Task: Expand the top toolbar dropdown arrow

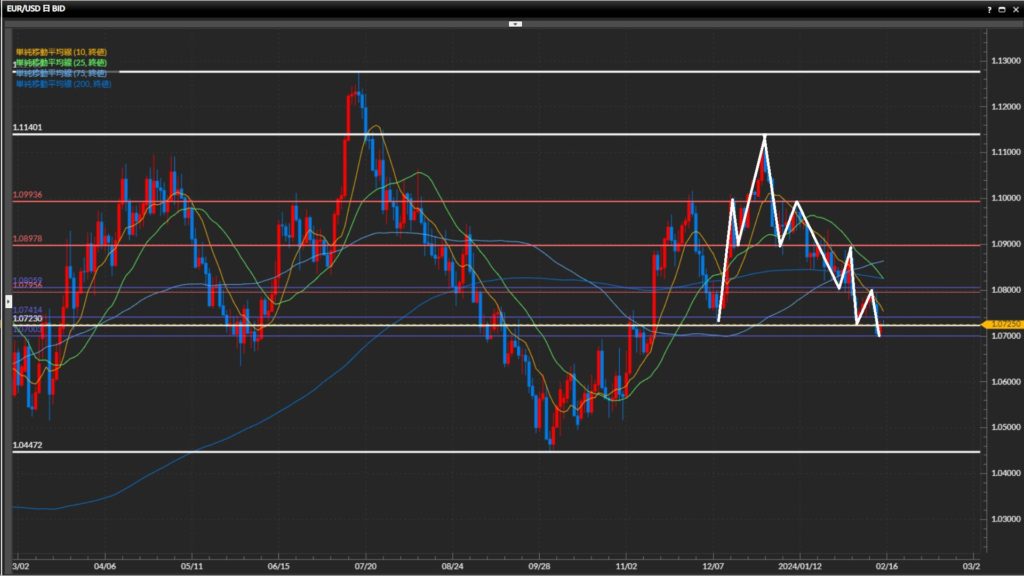Action: tap(515, 22)
